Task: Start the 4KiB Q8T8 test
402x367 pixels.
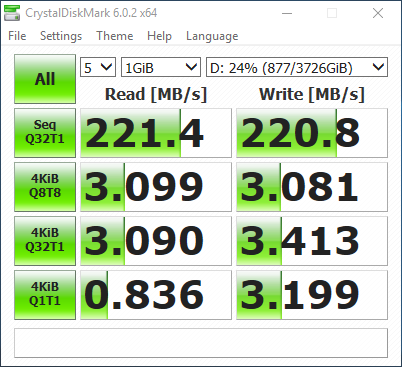Action: coord(45,187)
